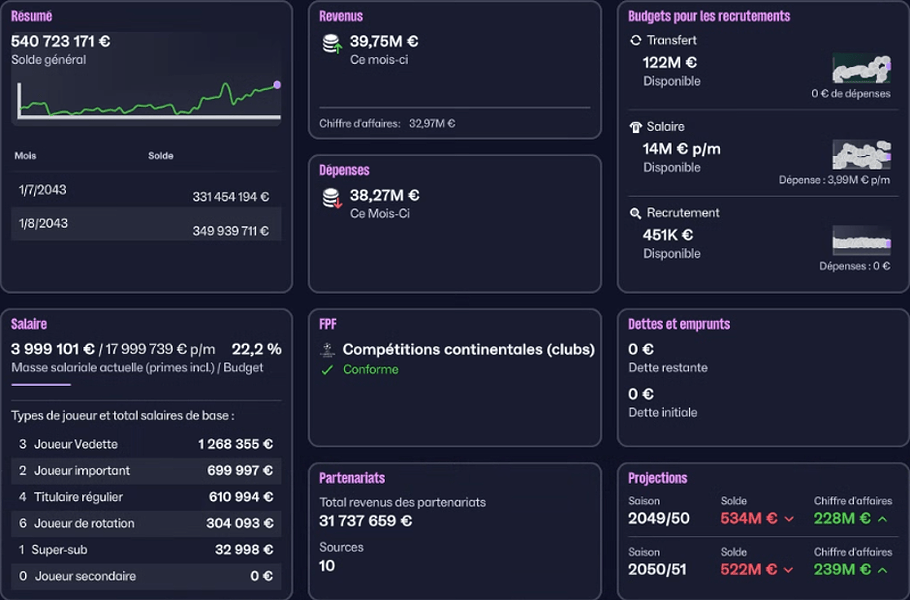Open the Budgets pour les recrutements heading
Viewport: 910px width, 600px height.
click(x=709, y=16)
